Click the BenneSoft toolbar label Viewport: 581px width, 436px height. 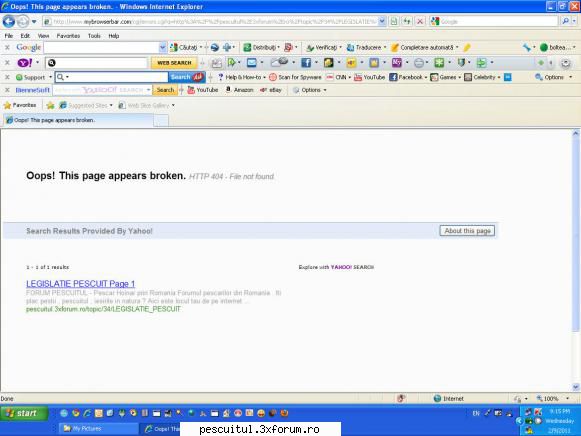pos(32,90)
